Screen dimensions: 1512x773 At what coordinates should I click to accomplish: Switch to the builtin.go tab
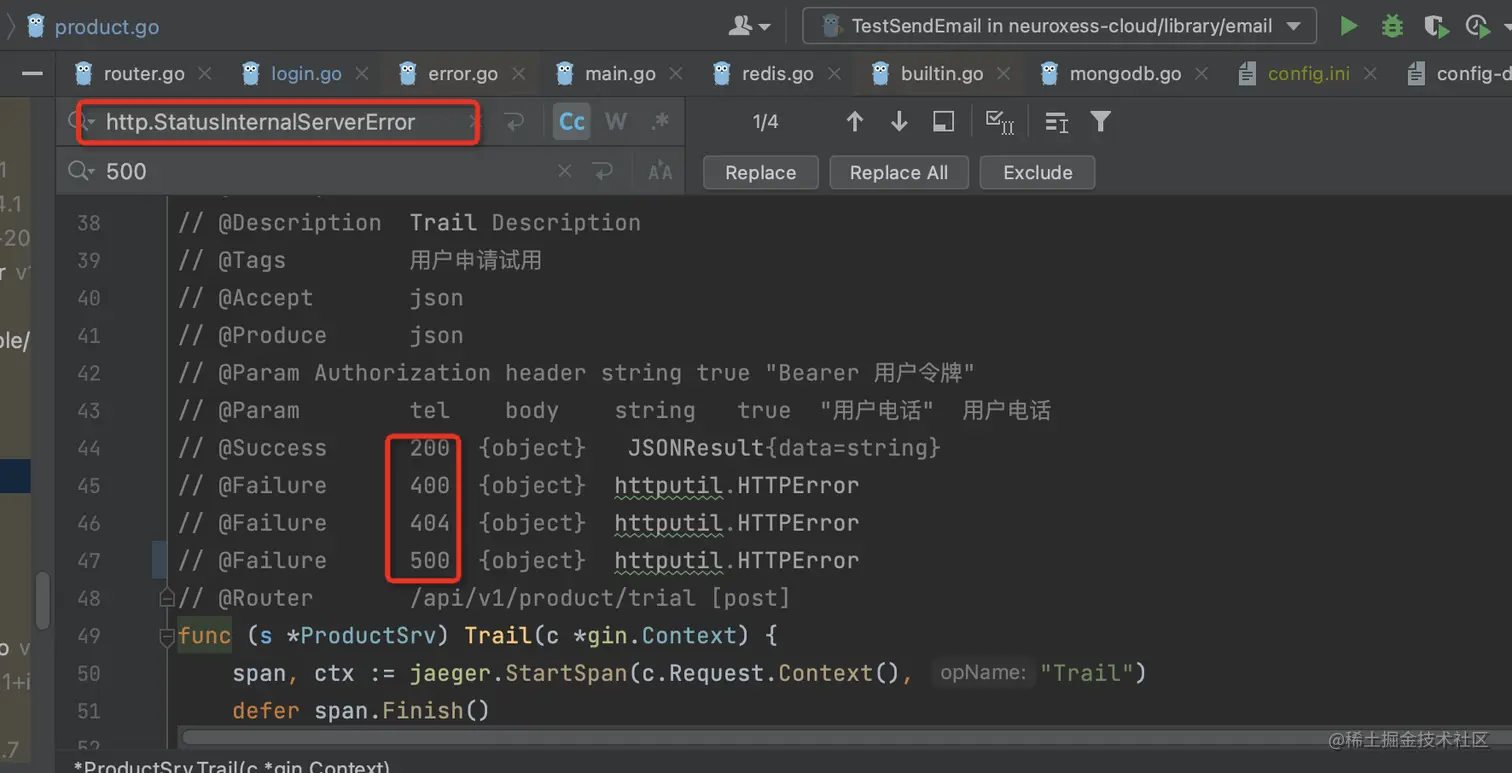click(x=942, y=74)
